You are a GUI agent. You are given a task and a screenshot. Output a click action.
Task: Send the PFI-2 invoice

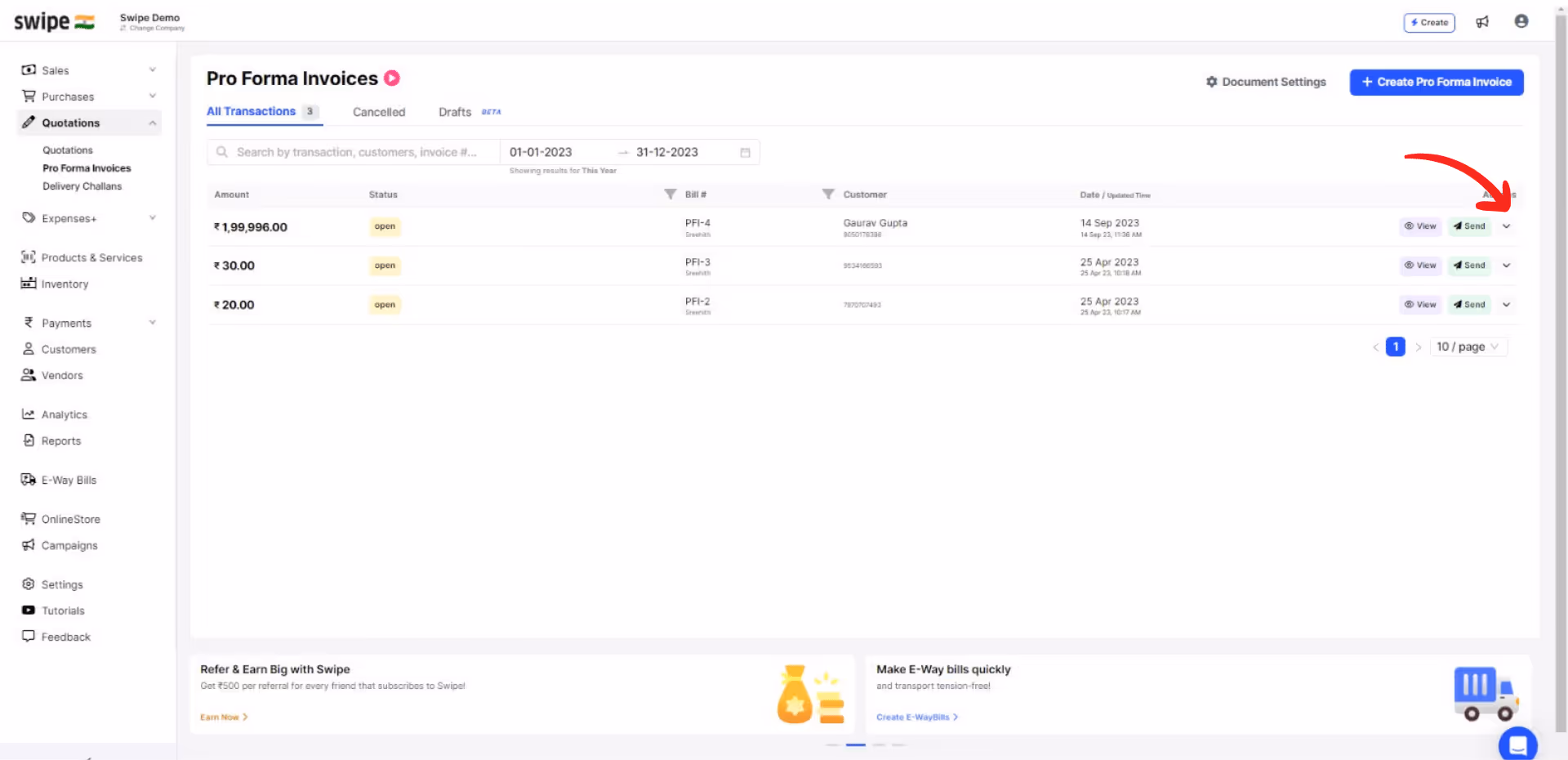coord(1469,305)
